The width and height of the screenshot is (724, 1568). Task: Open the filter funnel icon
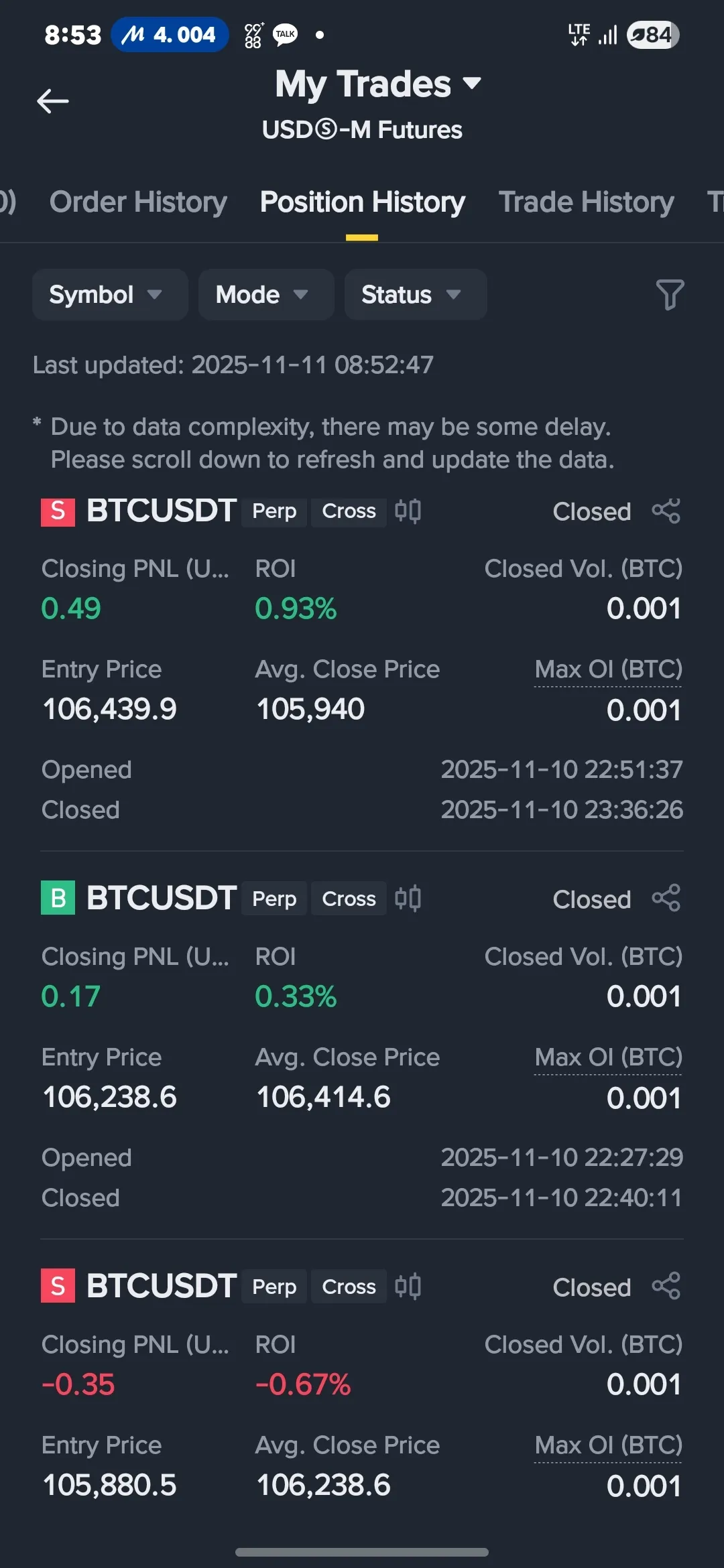pyautogui.click(x=669, y=295)
